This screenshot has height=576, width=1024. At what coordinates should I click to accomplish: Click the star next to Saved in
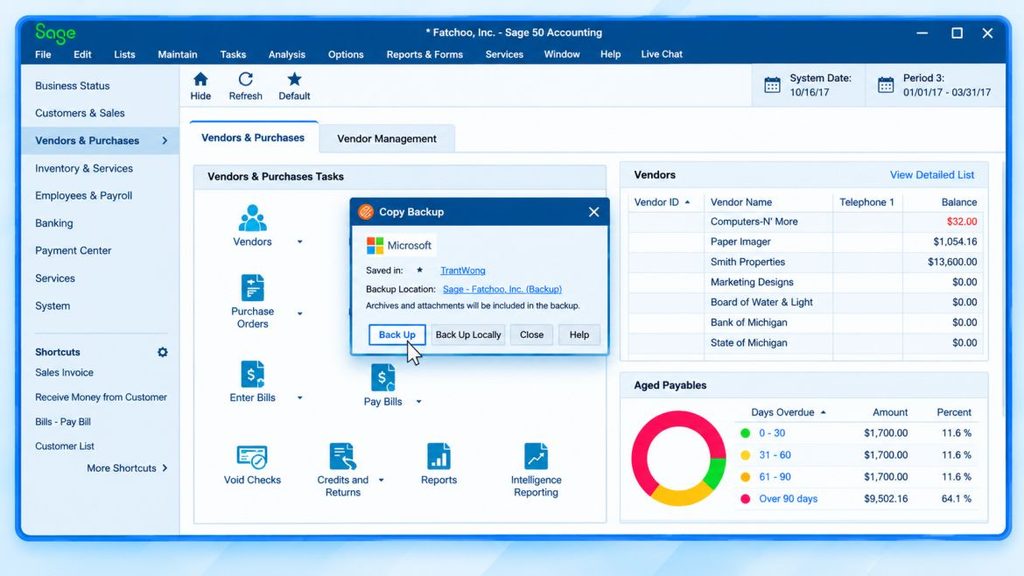(x=419, y=270)
